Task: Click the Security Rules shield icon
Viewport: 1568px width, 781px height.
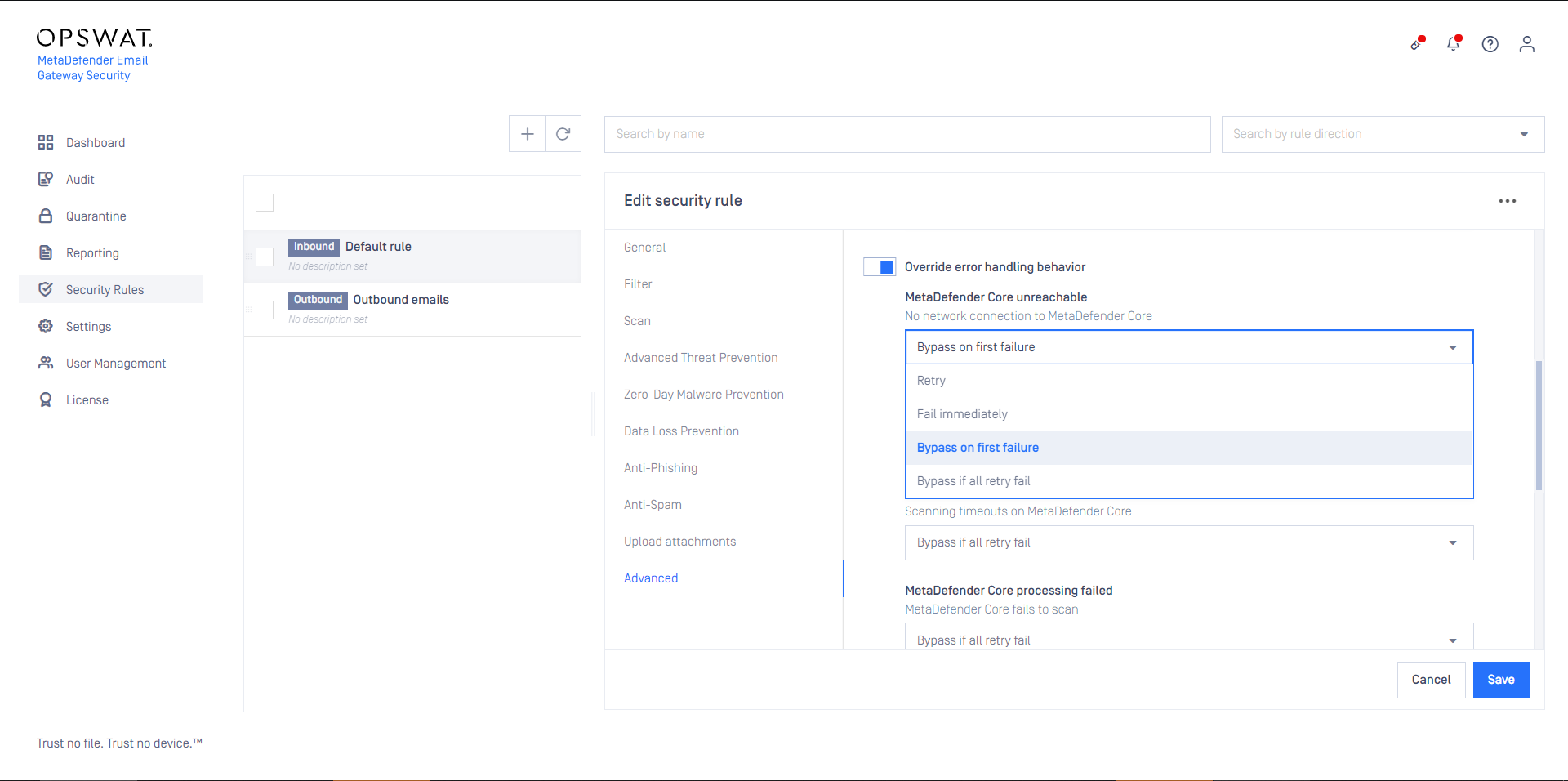Action: pos(46,289)
